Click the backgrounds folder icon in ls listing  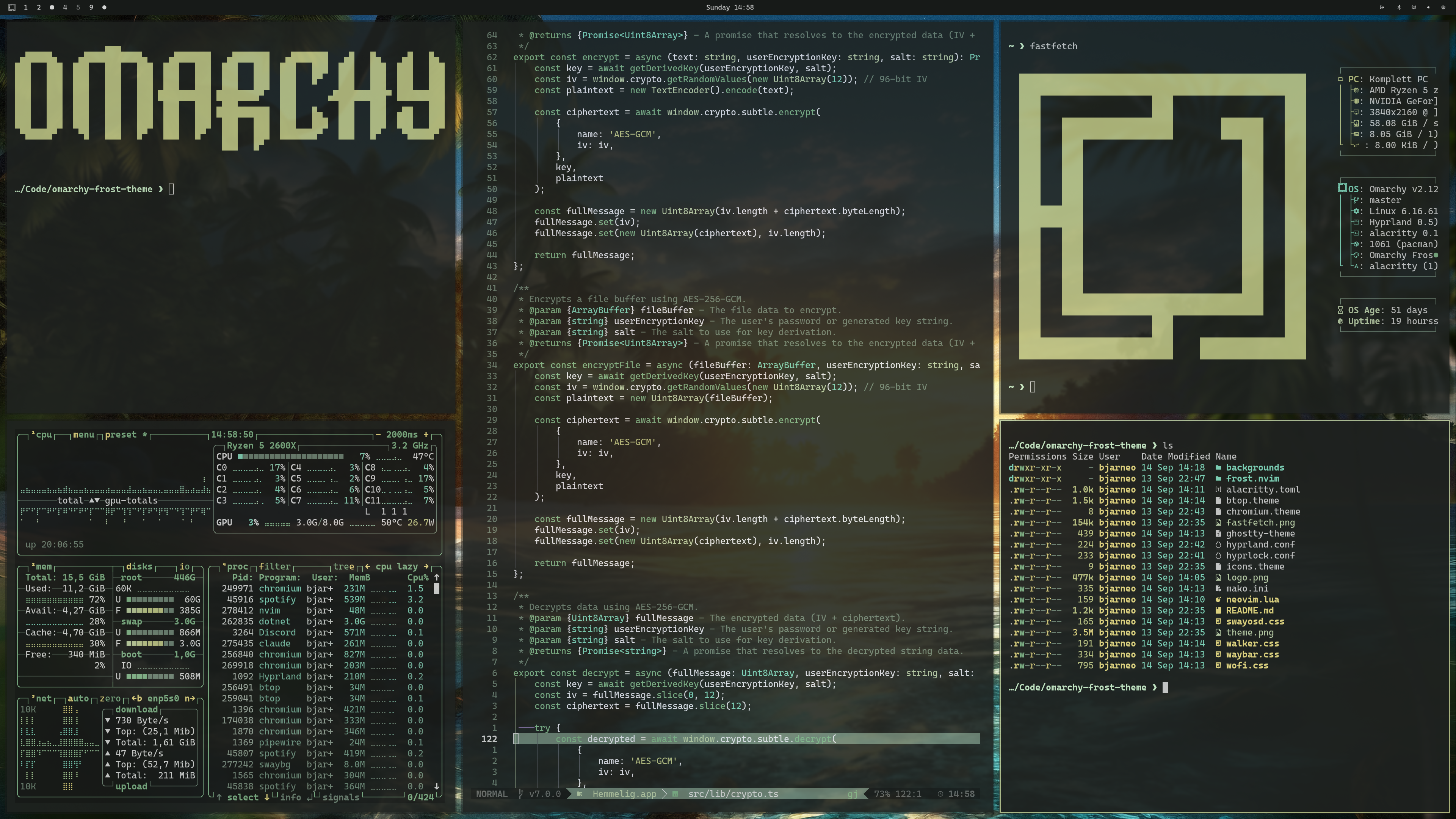[x=1218, y=468]
